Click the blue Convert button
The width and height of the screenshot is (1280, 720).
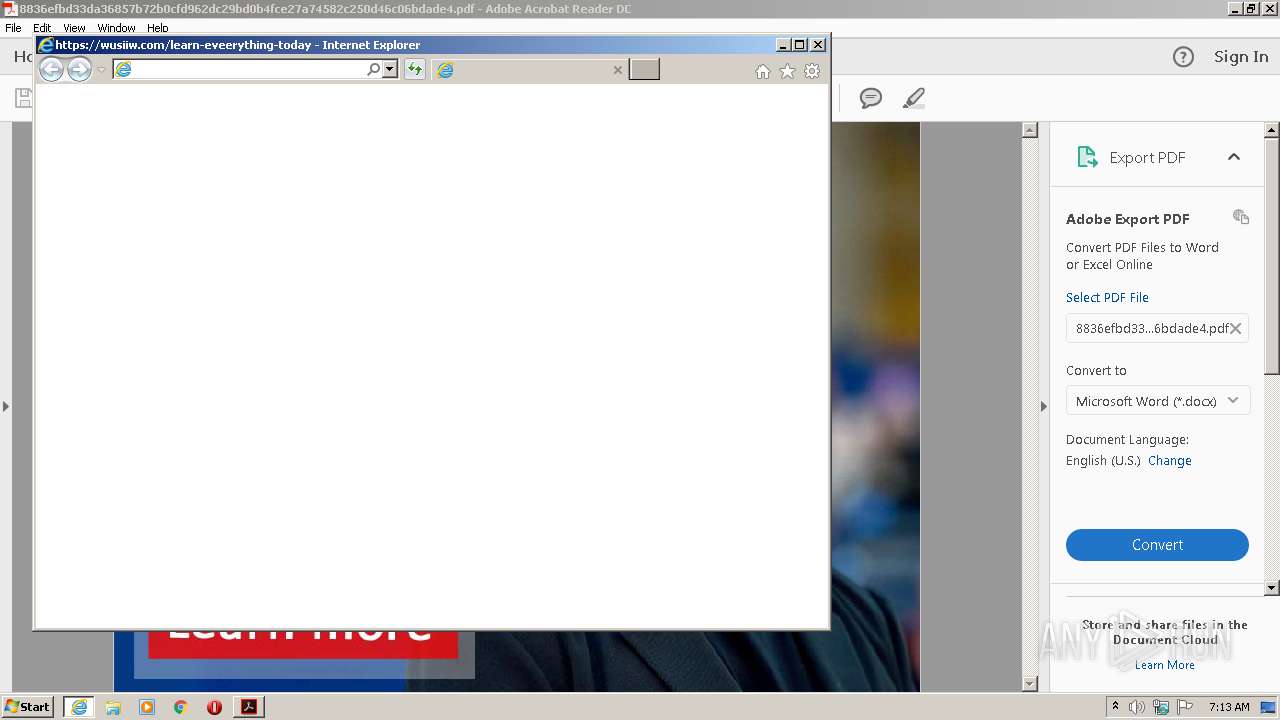pos(1157,545)
